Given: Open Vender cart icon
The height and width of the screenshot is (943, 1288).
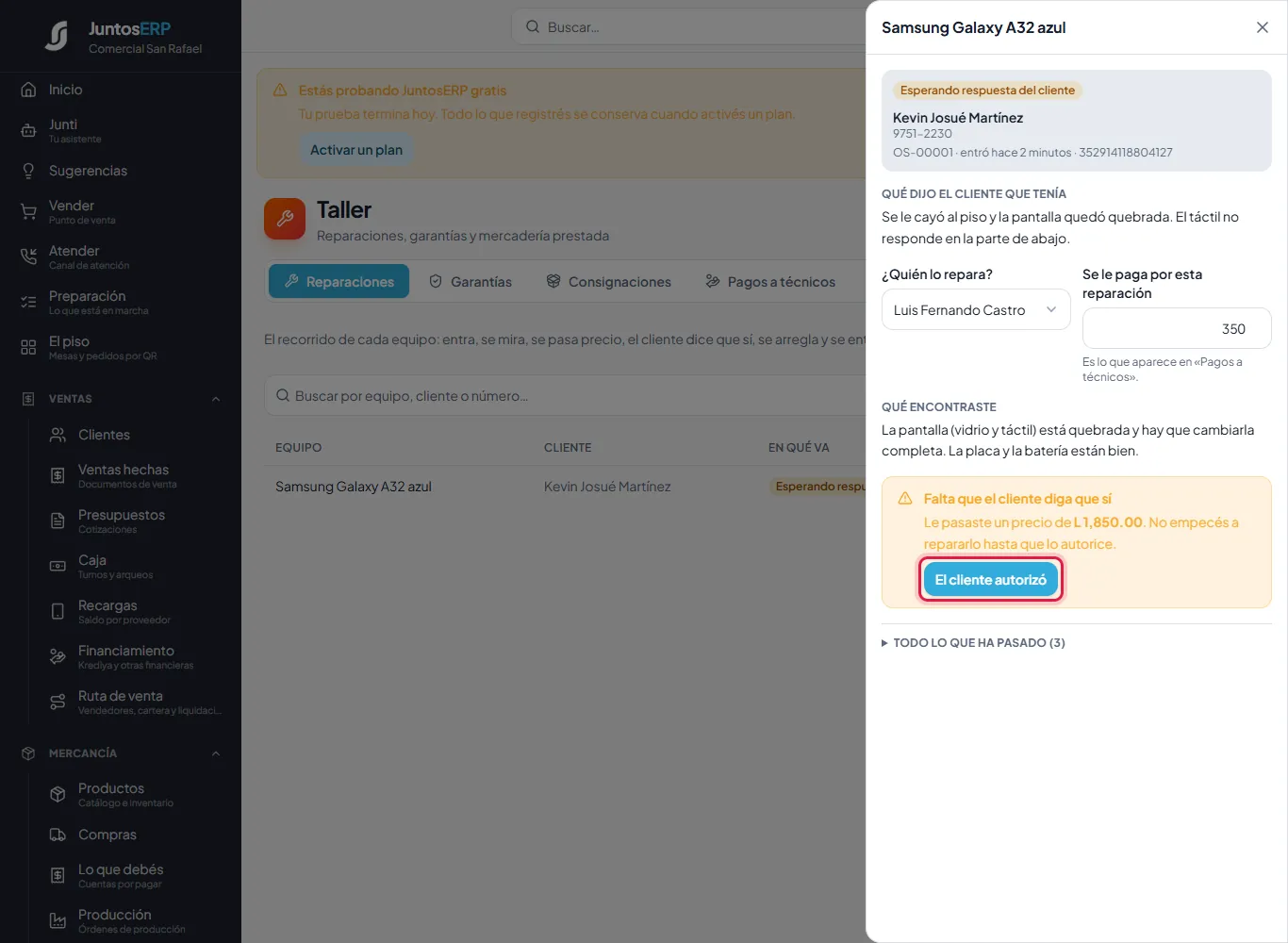Looking at the screenshot, I should click(28, 212).
